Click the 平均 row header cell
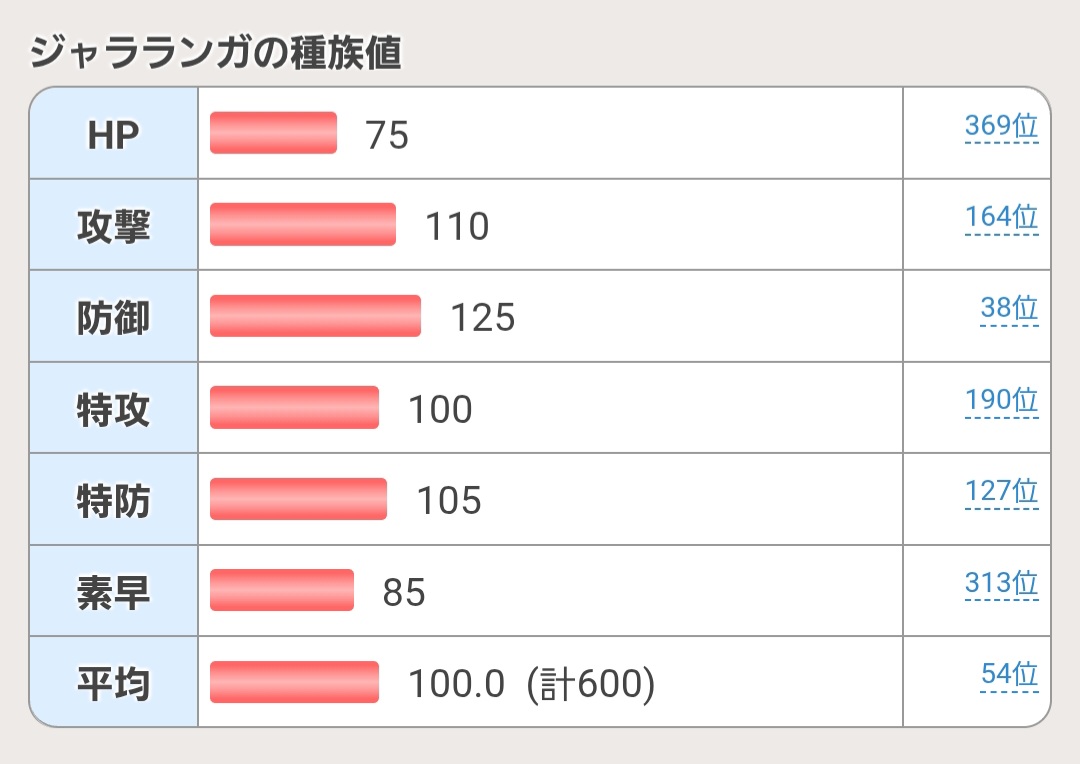 click(113, 683)
